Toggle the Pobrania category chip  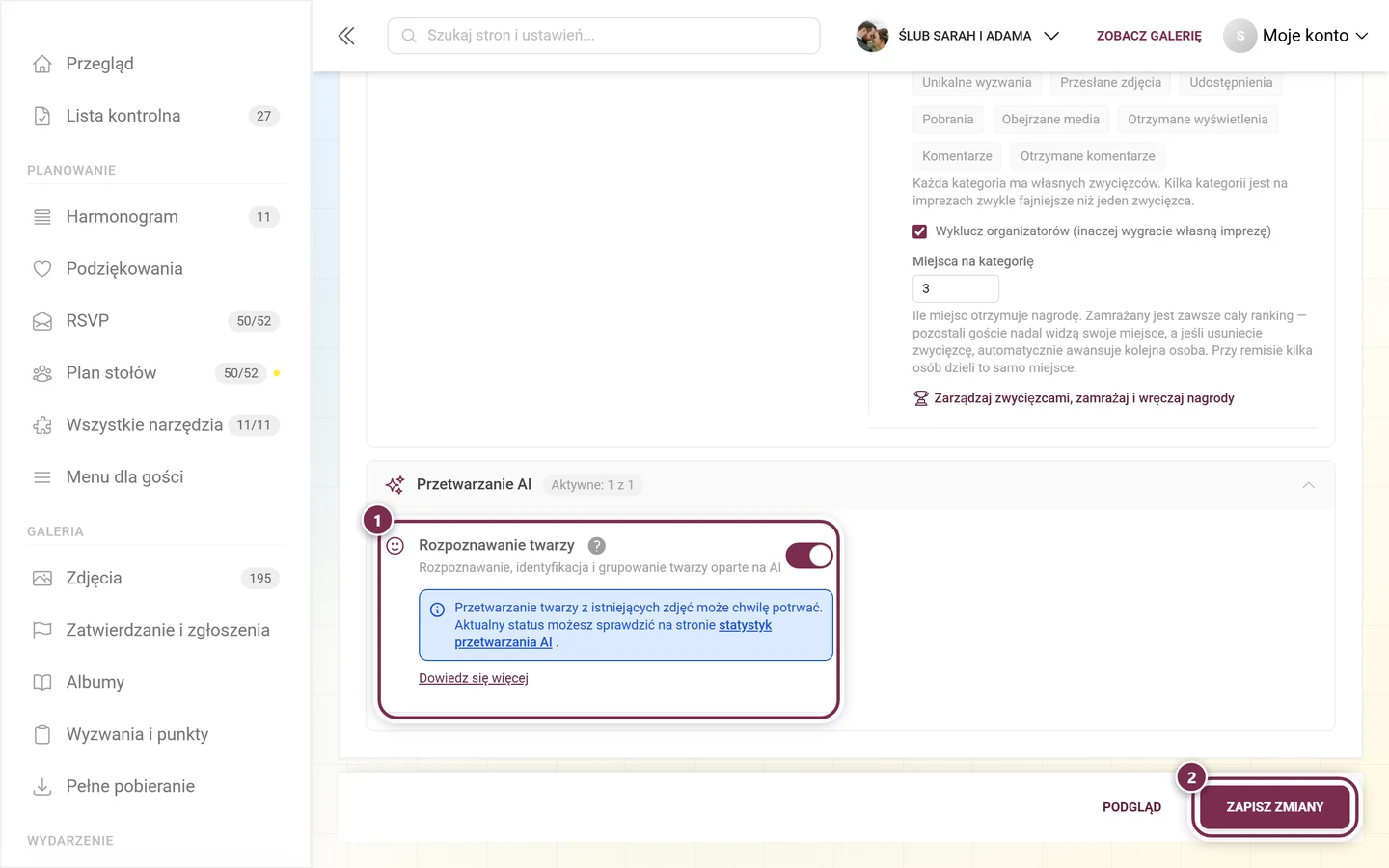pos(948,120)
